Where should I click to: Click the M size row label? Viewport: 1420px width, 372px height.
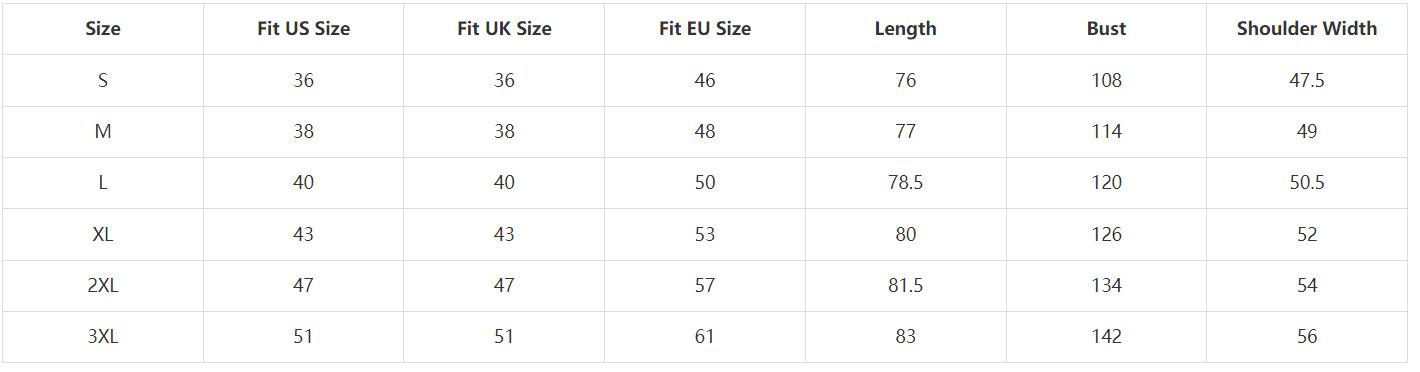103,131
